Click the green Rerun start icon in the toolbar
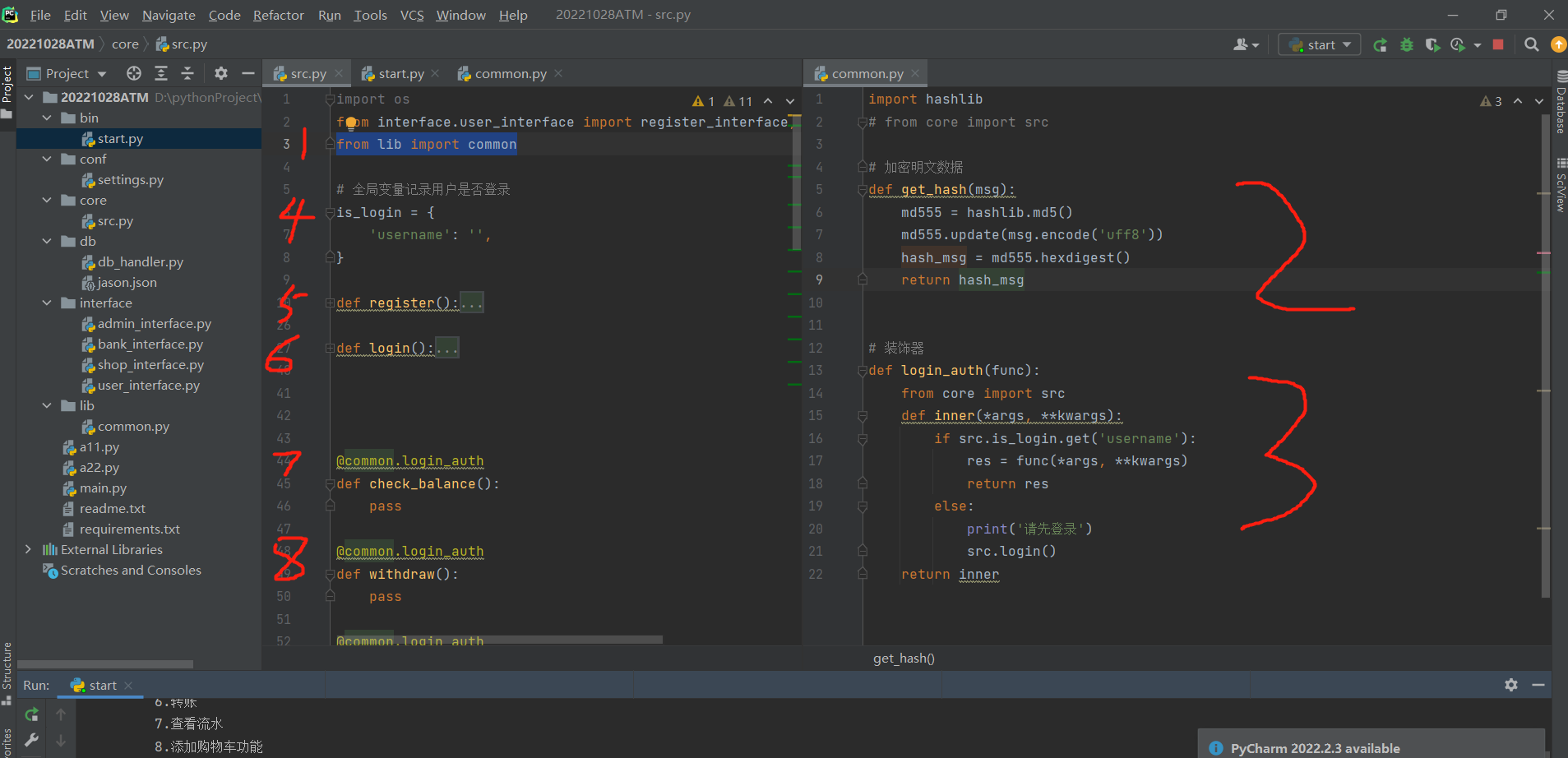 pos(1380,45)
